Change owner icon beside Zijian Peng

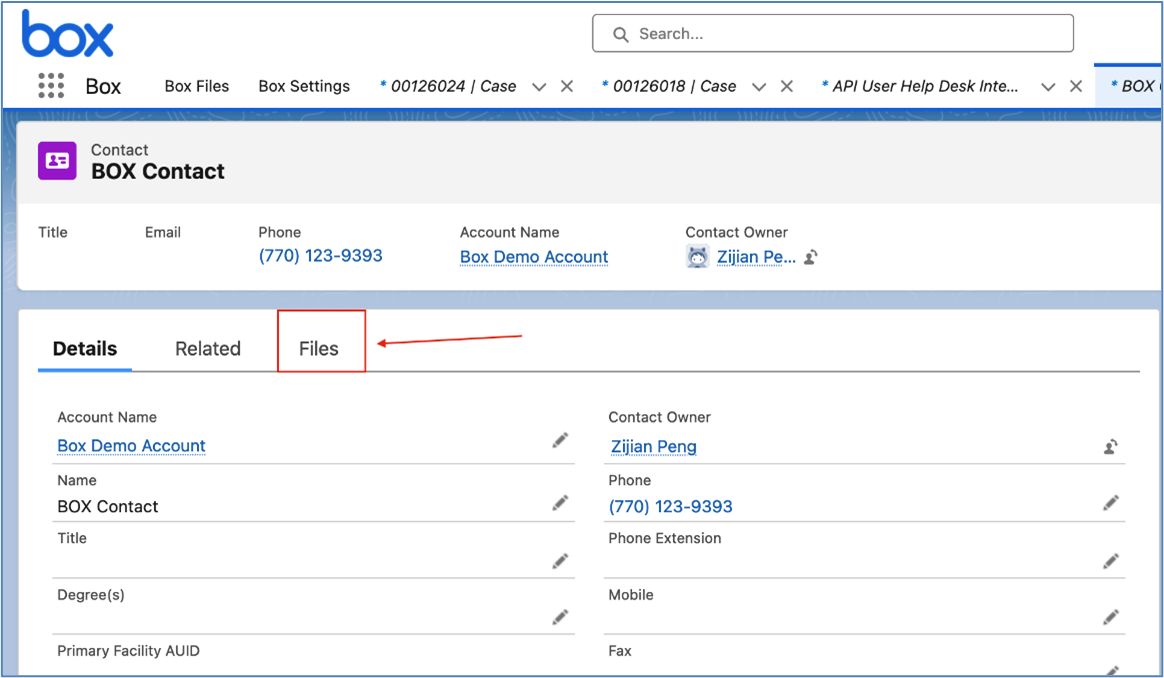1111,447
